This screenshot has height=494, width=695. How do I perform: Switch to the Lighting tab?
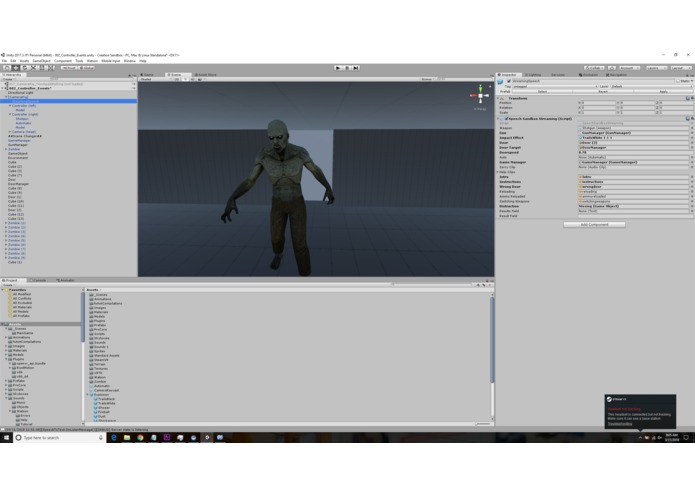click(533, 75)
